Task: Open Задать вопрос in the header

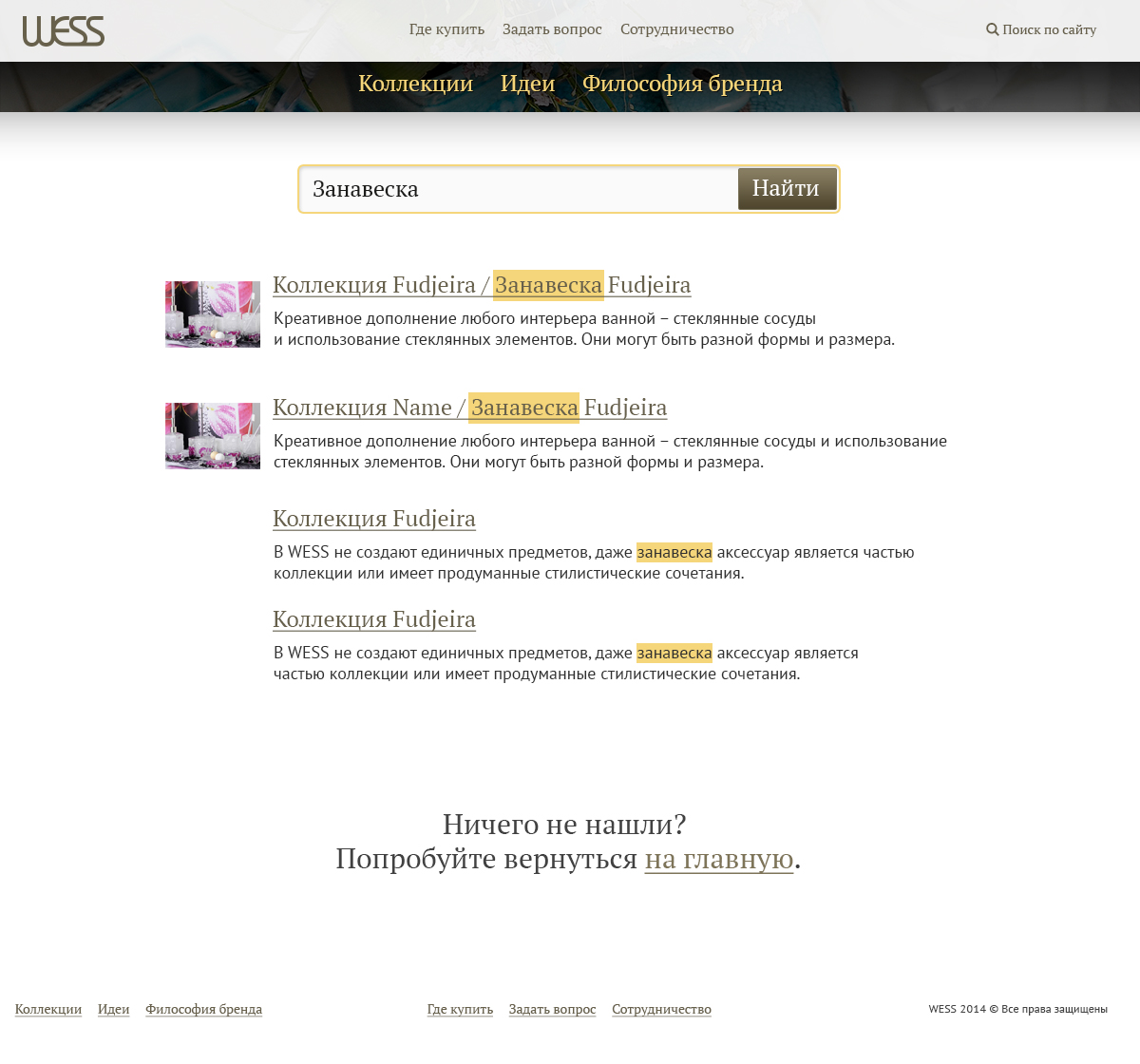Action: [x=552, y=29]
